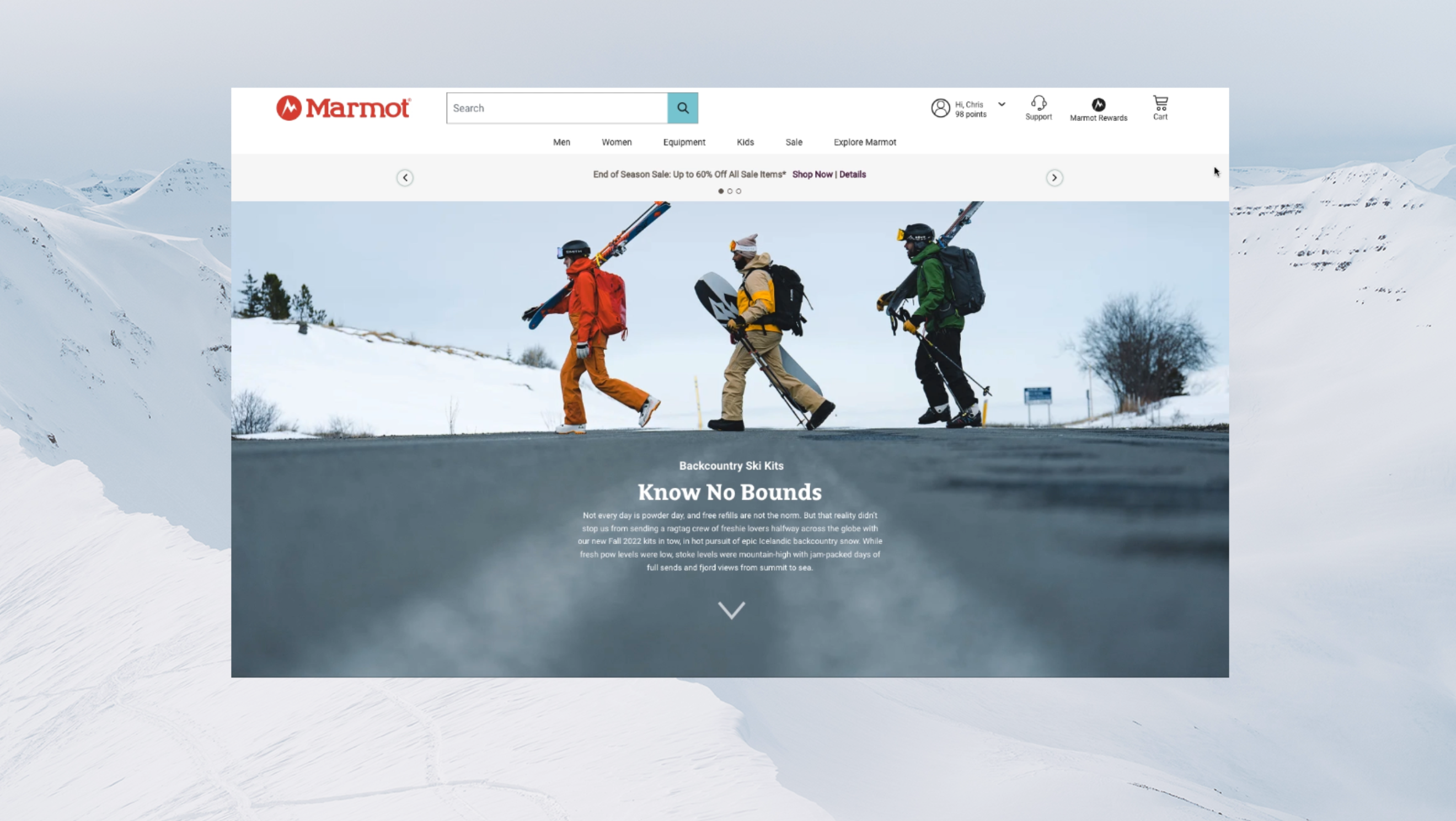Open the Equipment navigation menu
The height and width of the screenshot is (821, 1456).
point(684,142)
